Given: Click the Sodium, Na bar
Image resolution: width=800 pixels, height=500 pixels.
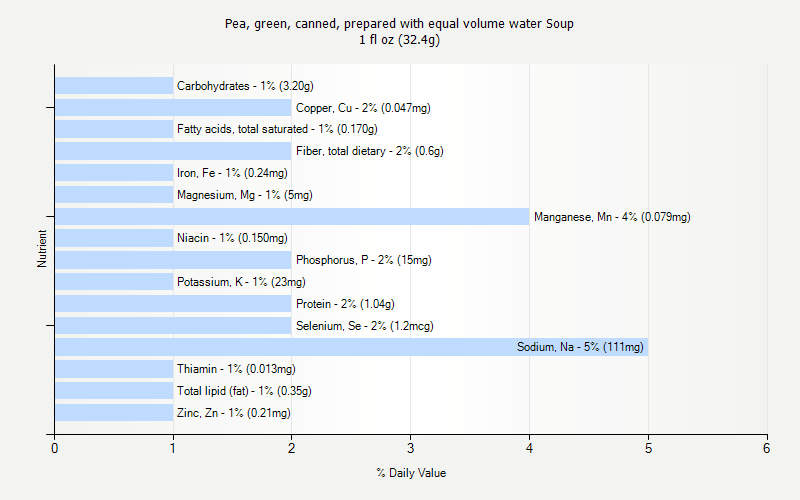Looking at the screenshot, I should [x=350, y=347].
